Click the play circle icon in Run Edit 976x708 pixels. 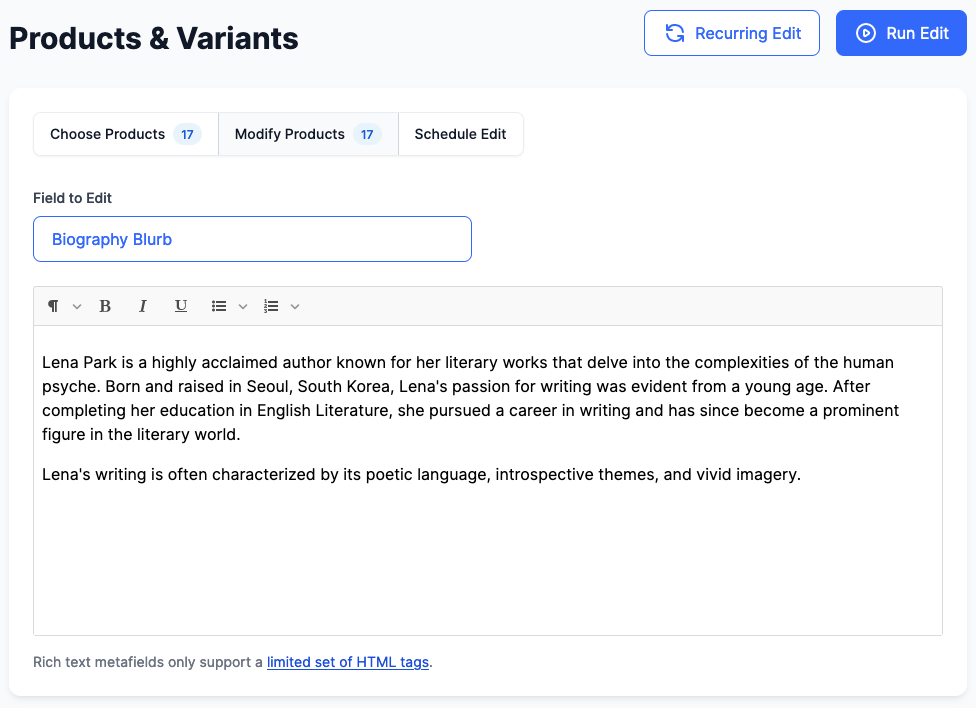click(x=866, y=33)
